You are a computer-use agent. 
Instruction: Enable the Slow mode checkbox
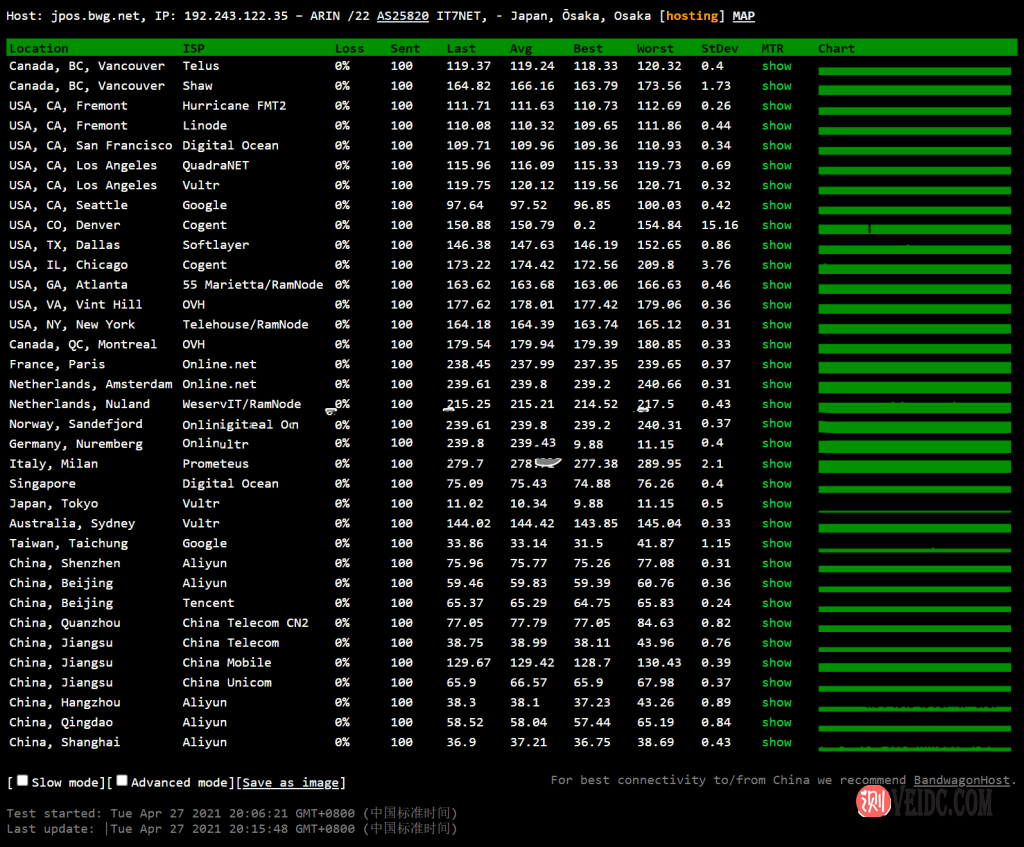(22, 781)
